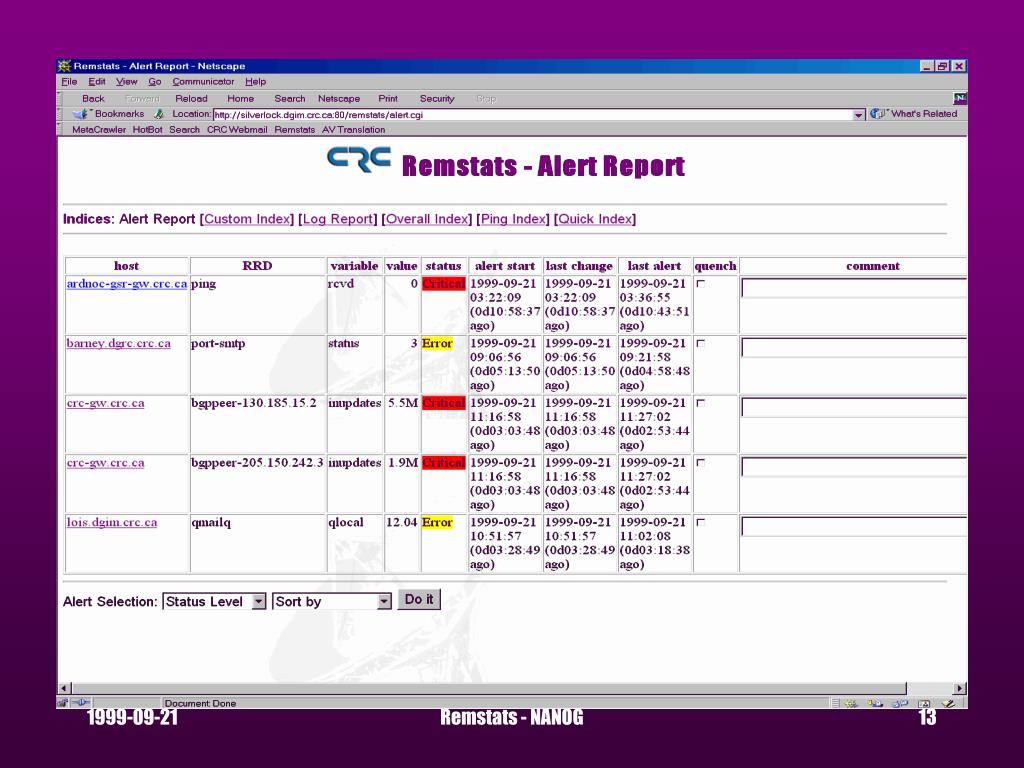Click comment field for bgppeer-130.185.15.2 row
The height and width of the screenshot is (768, 1024).
click(854, 408)
